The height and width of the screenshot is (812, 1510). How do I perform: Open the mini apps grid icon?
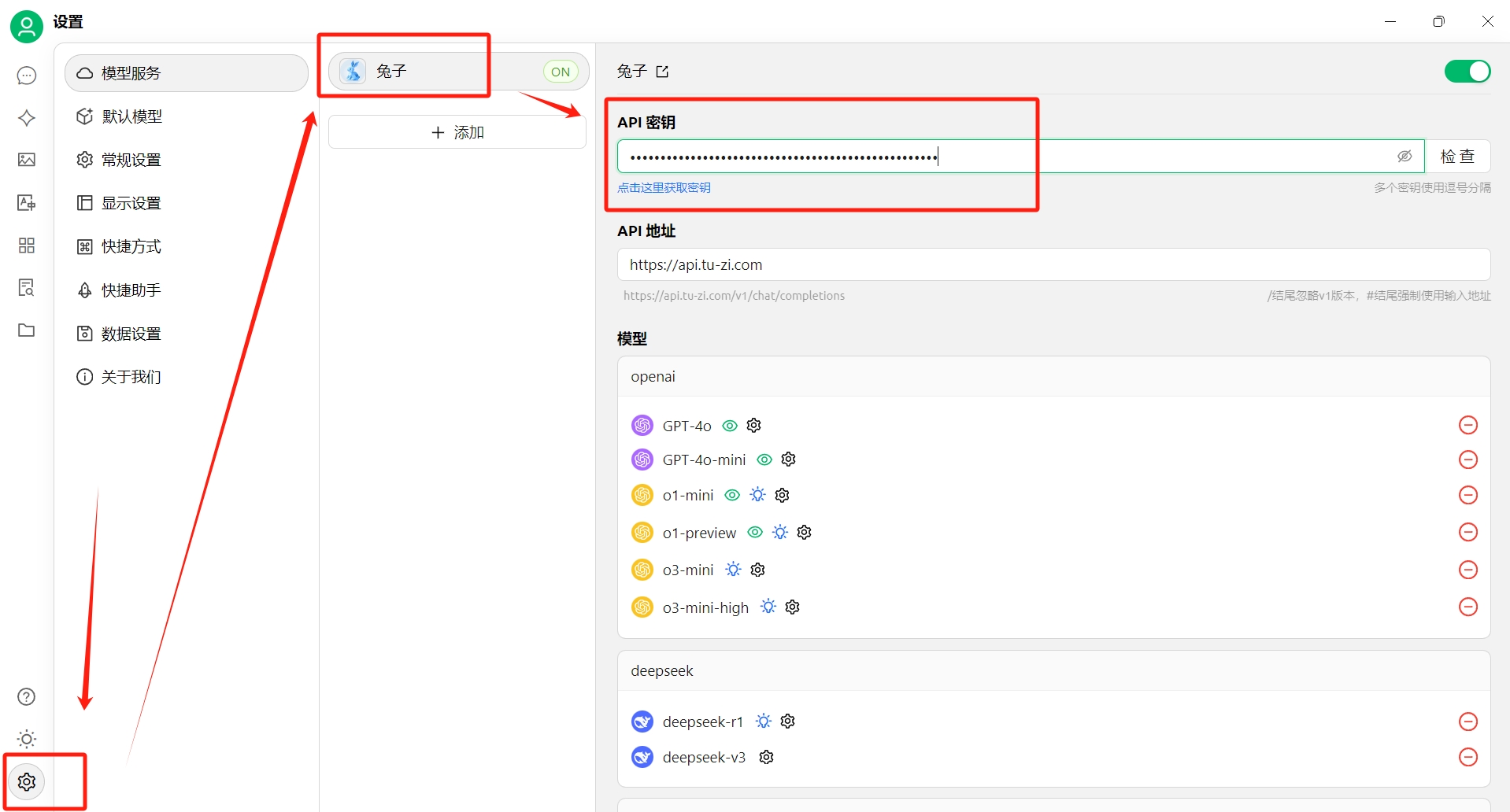coord(27,245)
